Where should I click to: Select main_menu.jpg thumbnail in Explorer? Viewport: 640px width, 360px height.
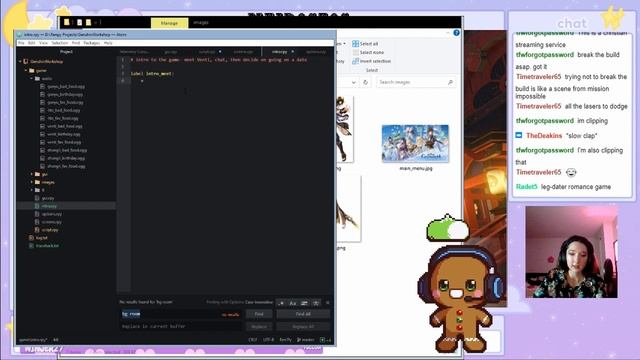(415, 144)
